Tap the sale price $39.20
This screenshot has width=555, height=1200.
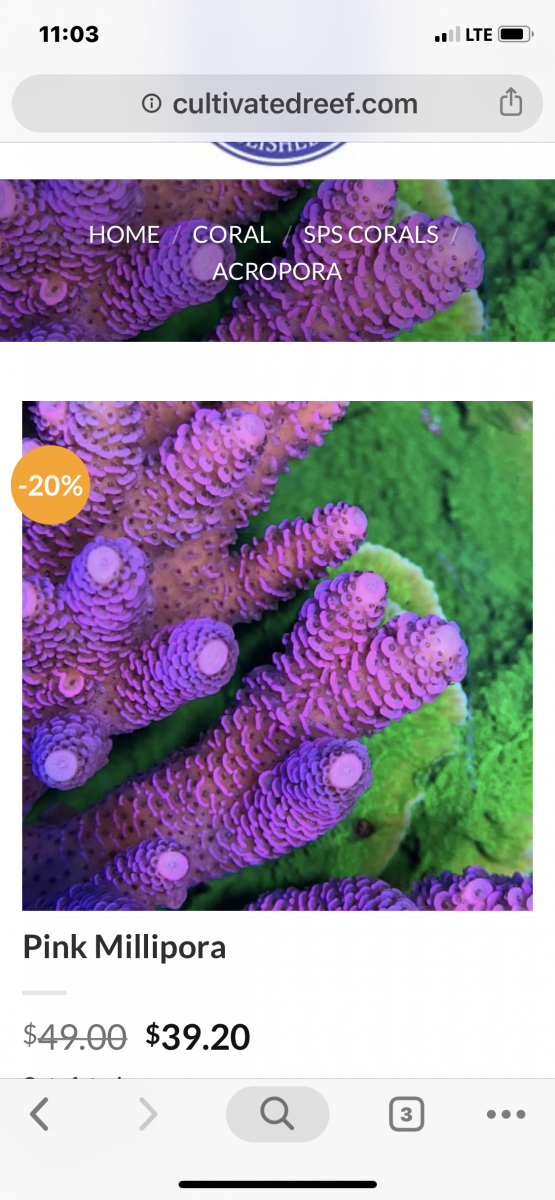point(198,1037)
